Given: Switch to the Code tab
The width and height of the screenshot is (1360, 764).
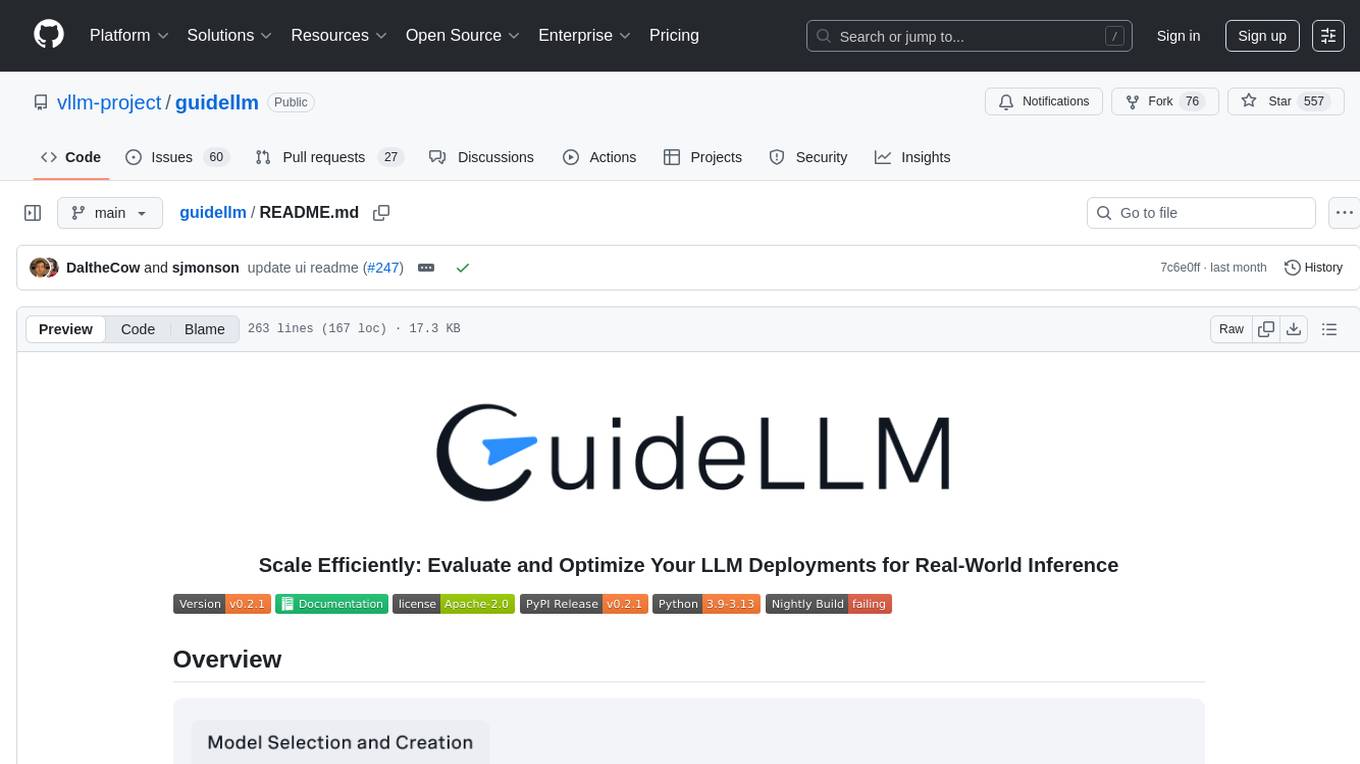Looking at the screenshot, I should point(71,157).
